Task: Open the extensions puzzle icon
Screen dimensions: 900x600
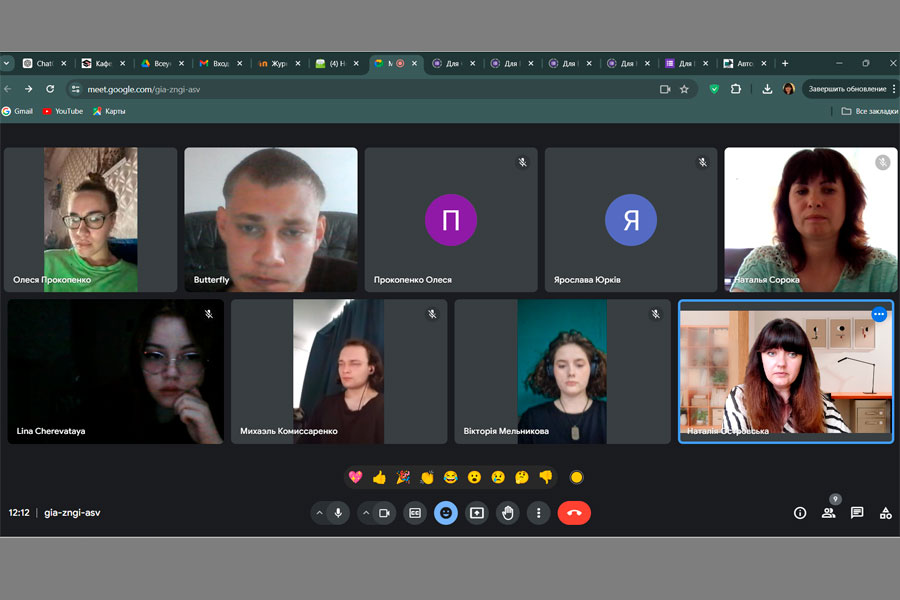Action: tap(736, 89)
